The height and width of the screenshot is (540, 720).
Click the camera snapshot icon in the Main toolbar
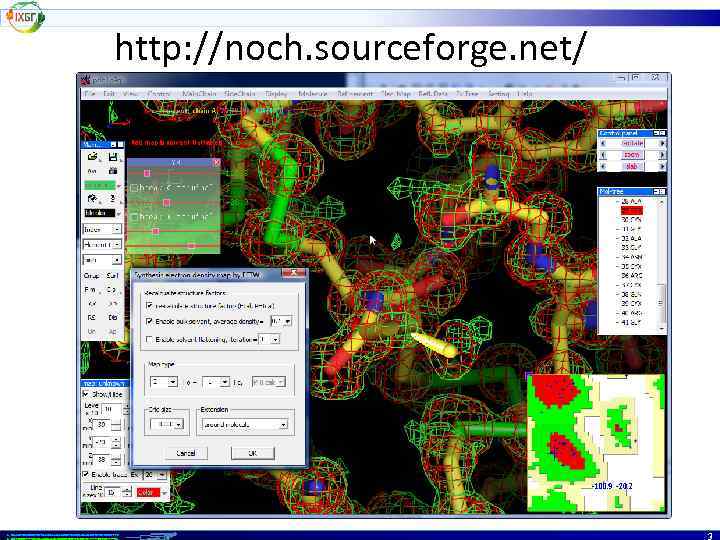[113, 171]
